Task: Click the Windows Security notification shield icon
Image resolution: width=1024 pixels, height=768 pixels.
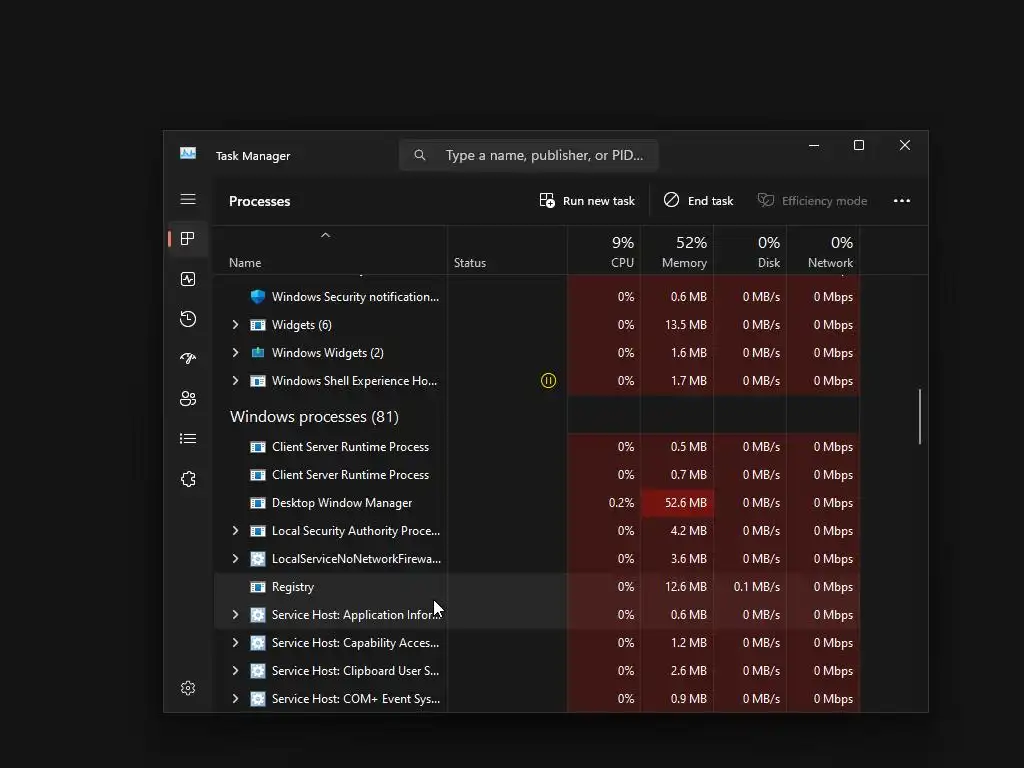Action: click(258, 296)
